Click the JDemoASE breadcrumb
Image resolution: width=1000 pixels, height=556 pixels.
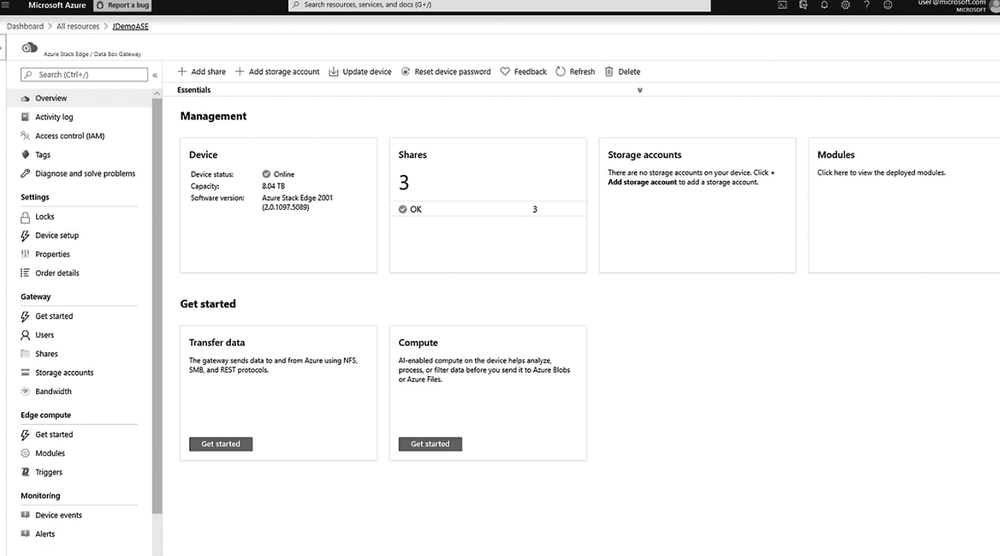click(130, 26)
